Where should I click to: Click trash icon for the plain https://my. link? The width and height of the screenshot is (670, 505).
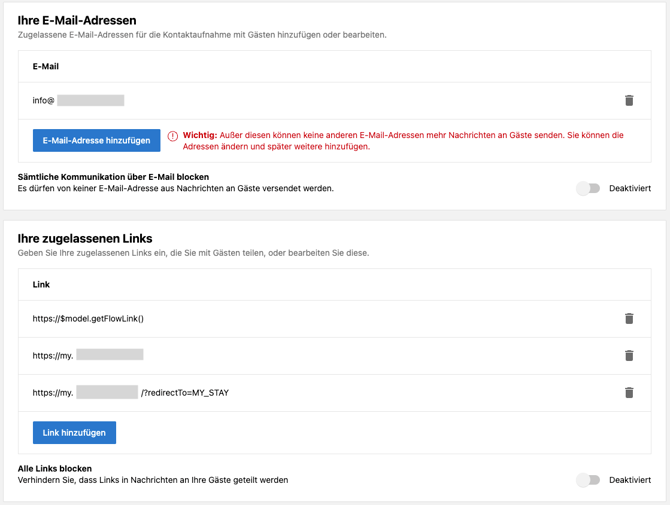tap(629, 355)
